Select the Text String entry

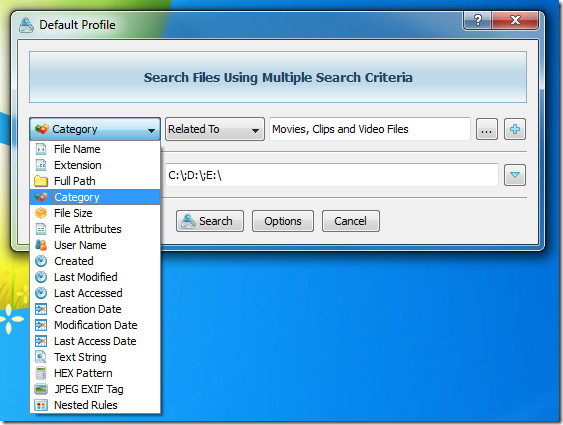click(x=95, y=357)
